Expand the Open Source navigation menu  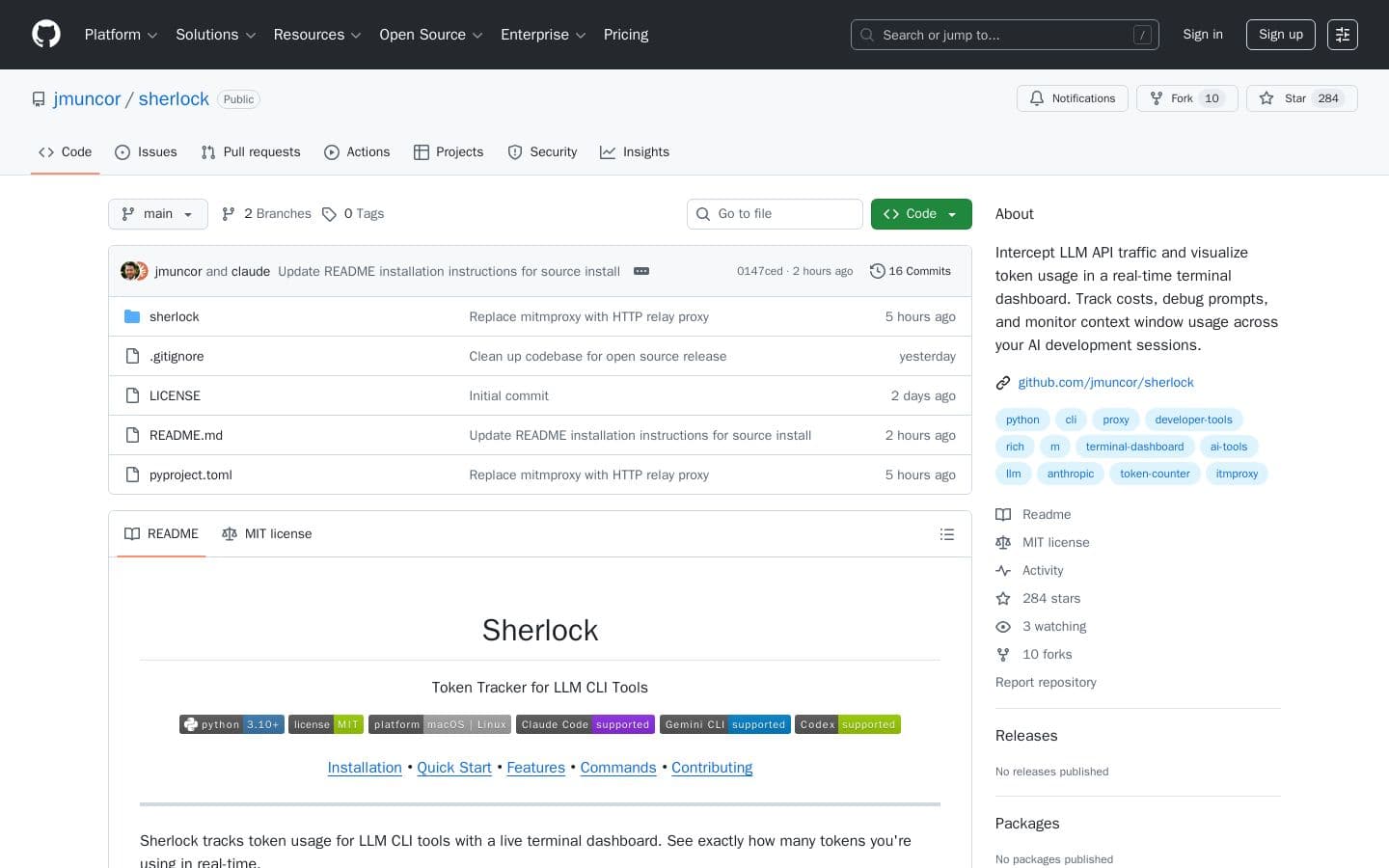point(430,35)
